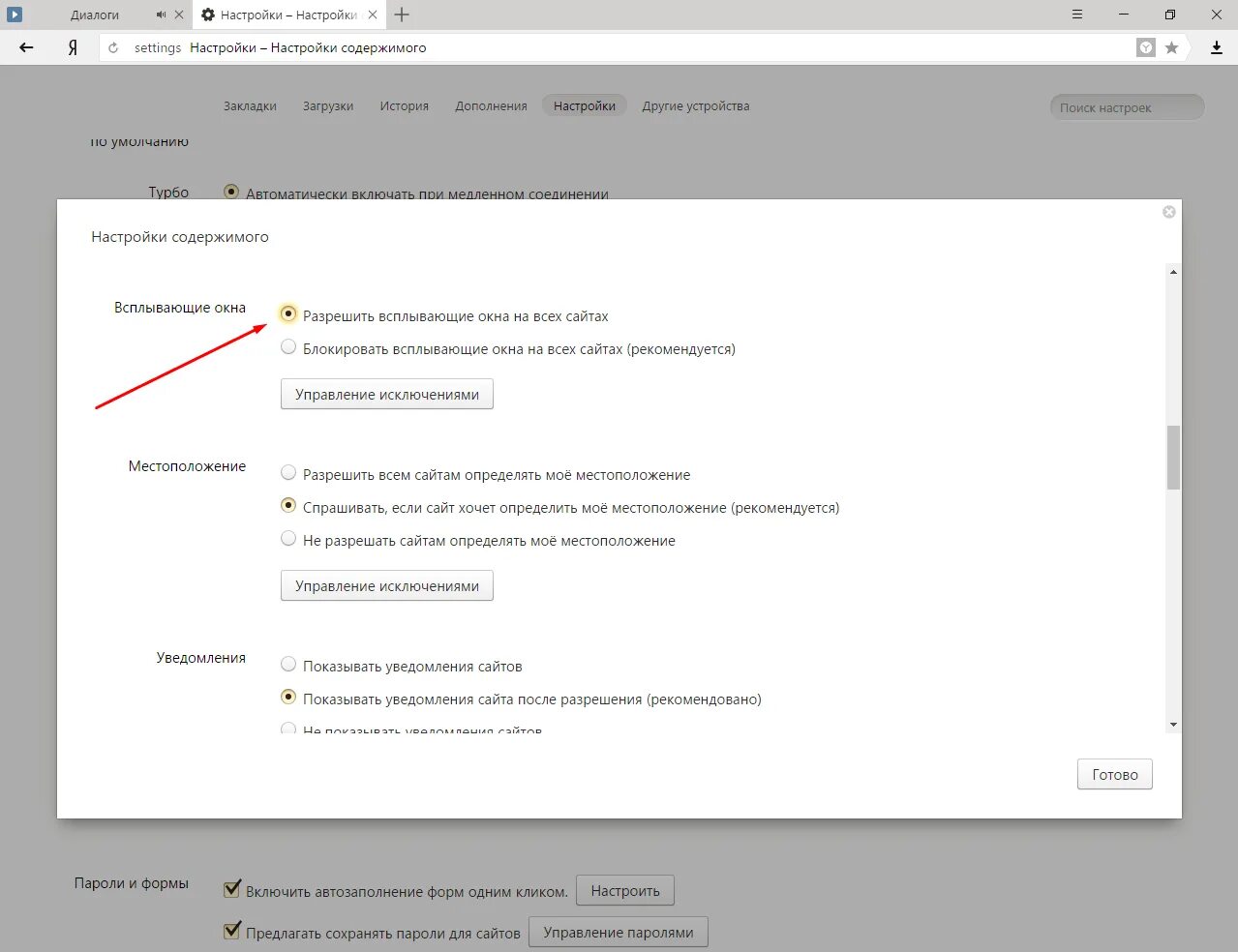The height and width of the screenshot is (952, 1238).
Task: Add a new tab with plus
Action: pos(402,15)
